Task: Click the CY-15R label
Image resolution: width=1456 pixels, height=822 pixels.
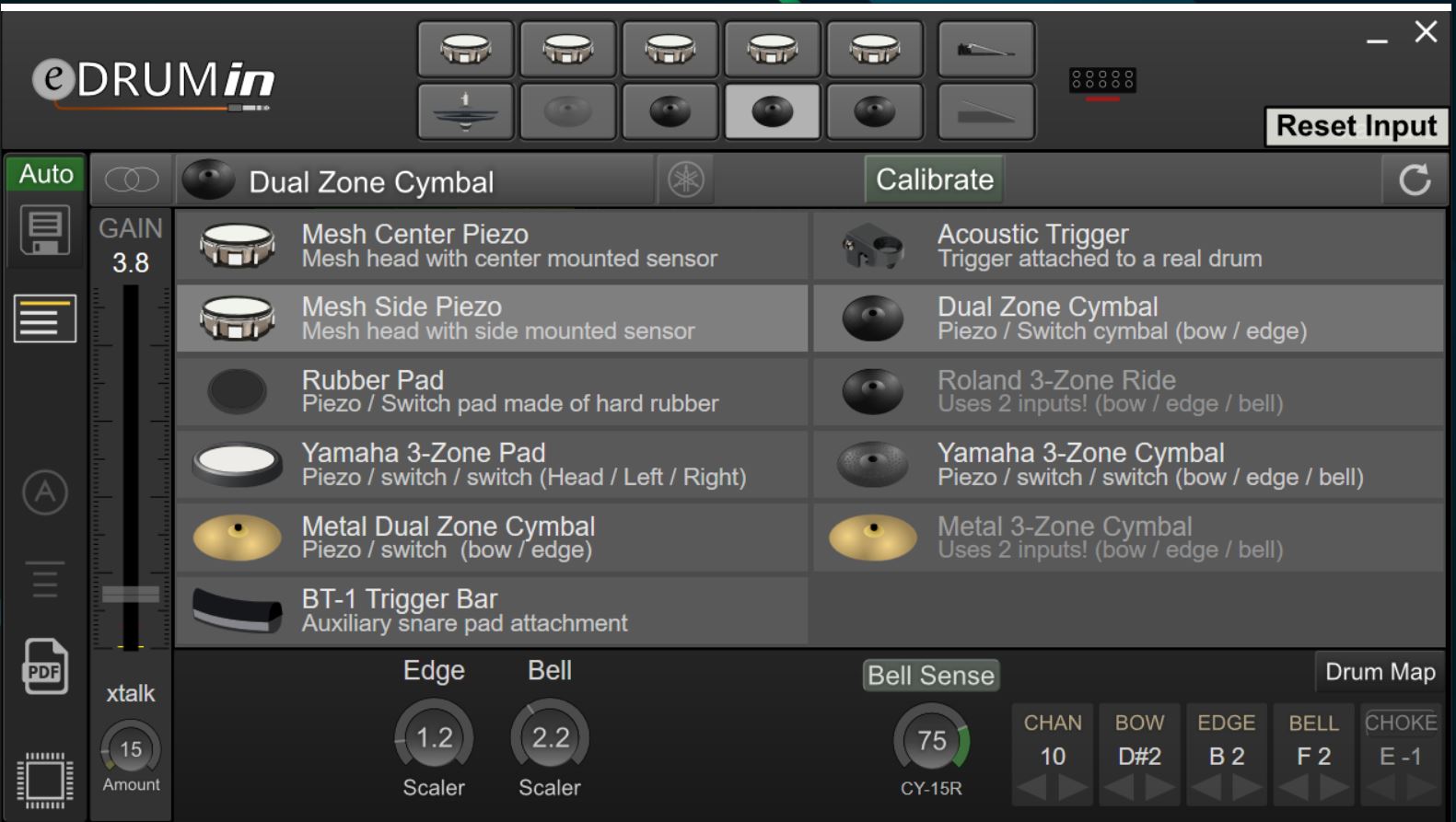Action: 931,789
